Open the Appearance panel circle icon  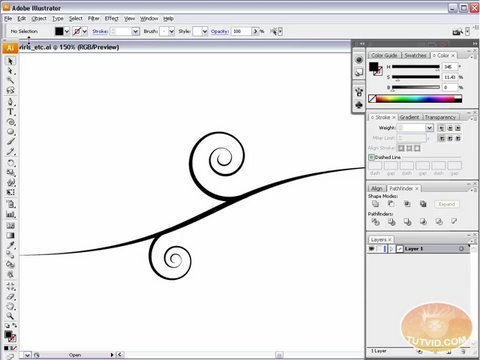click(x=359, y=60)
